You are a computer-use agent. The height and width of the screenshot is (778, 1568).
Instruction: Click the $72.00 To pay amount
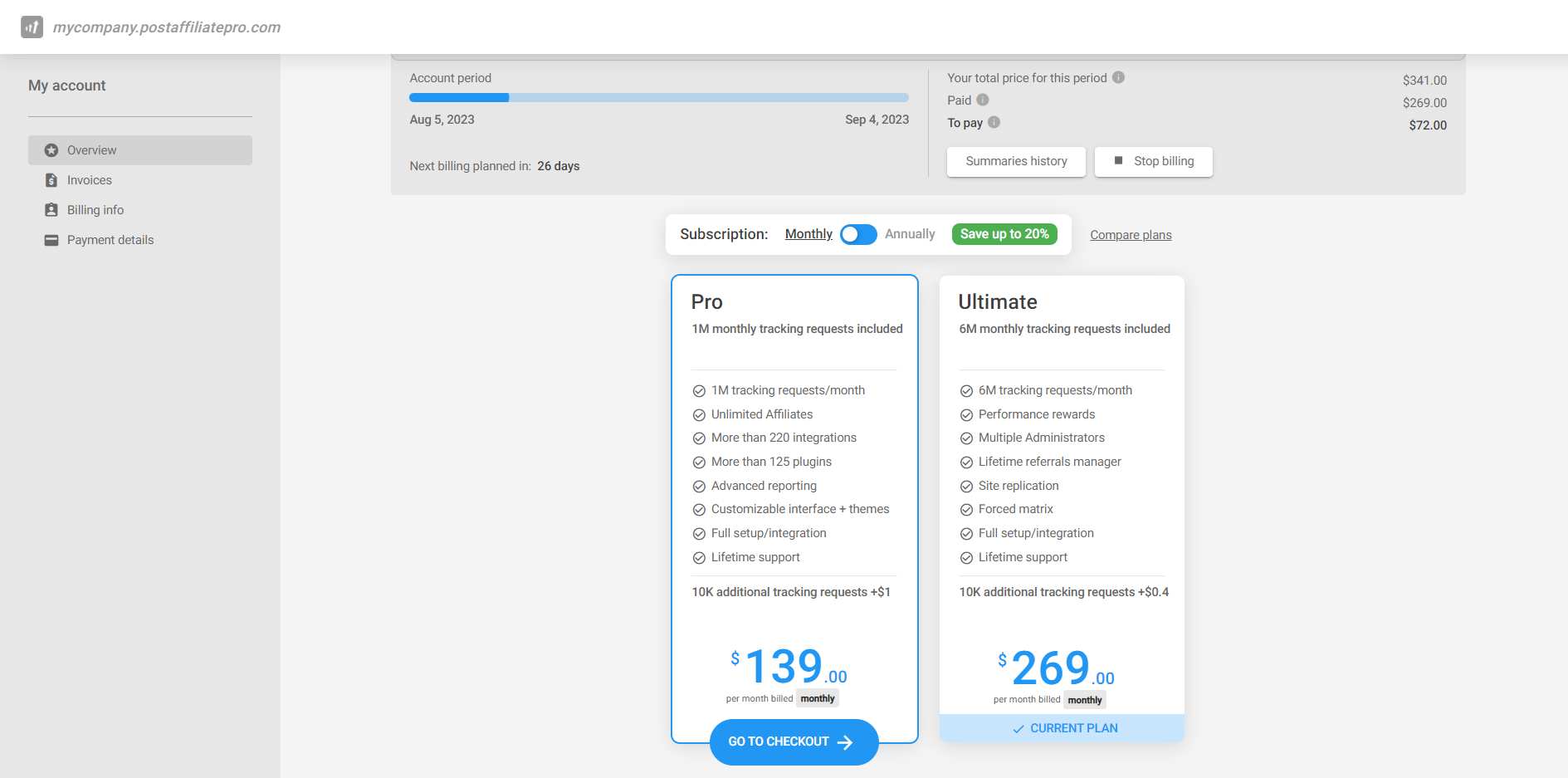(x=1428, y=125)
